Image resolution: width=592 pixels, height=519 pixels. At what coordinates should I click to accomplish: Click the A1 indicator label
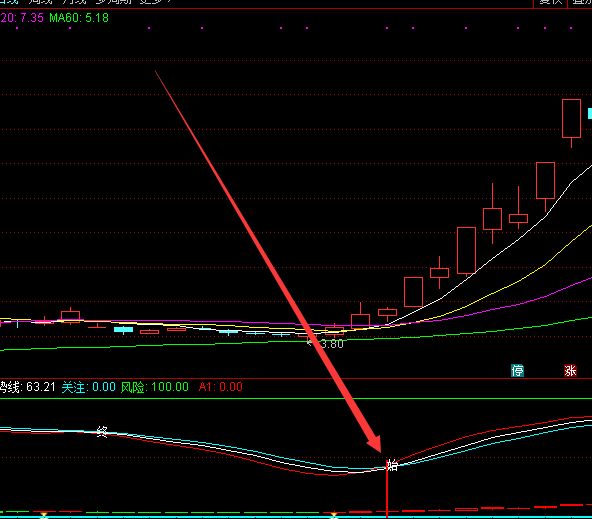(220, 387)
